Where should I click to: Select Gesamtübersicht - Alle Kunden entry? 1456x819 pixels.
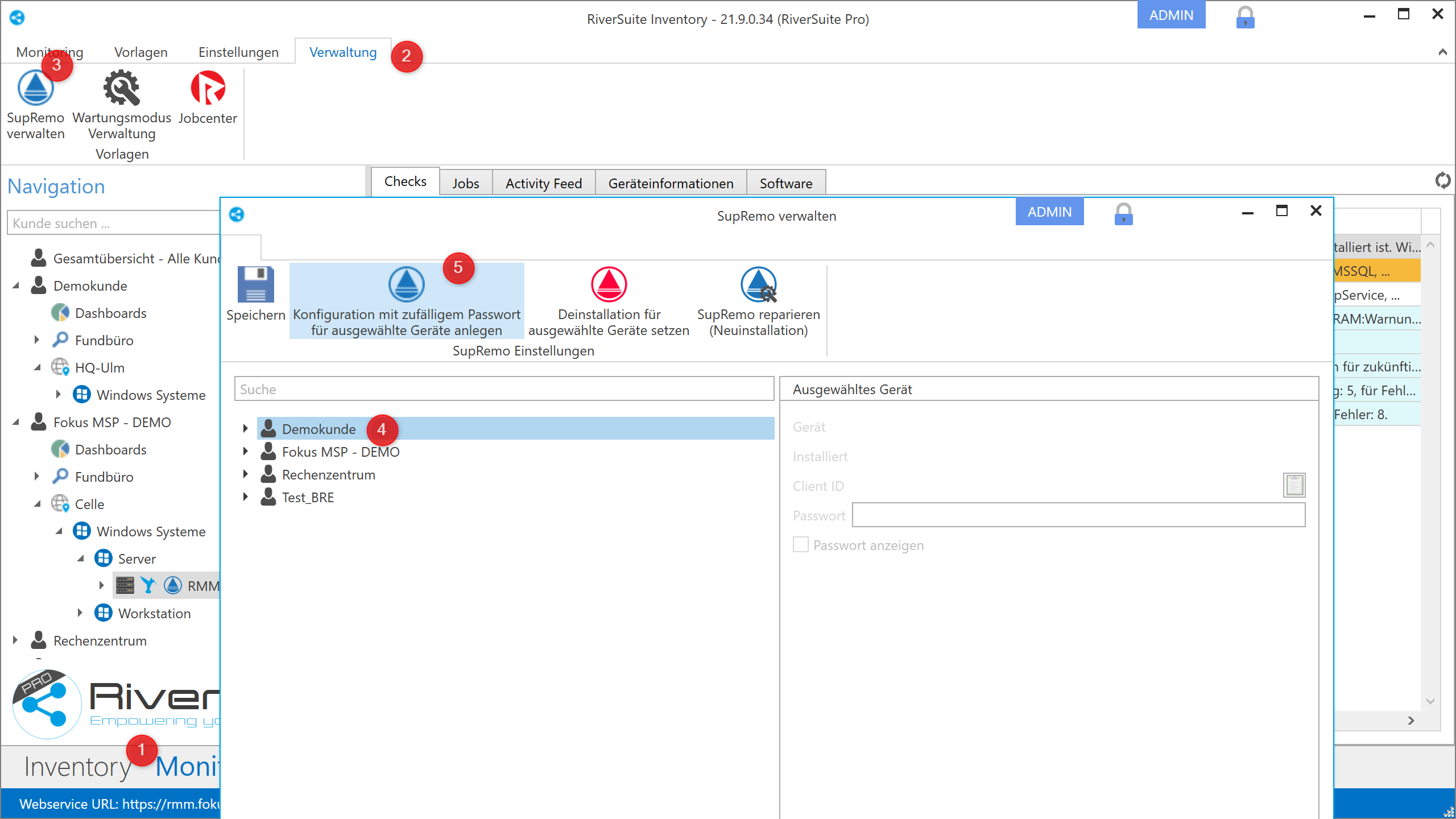[136, 259]
